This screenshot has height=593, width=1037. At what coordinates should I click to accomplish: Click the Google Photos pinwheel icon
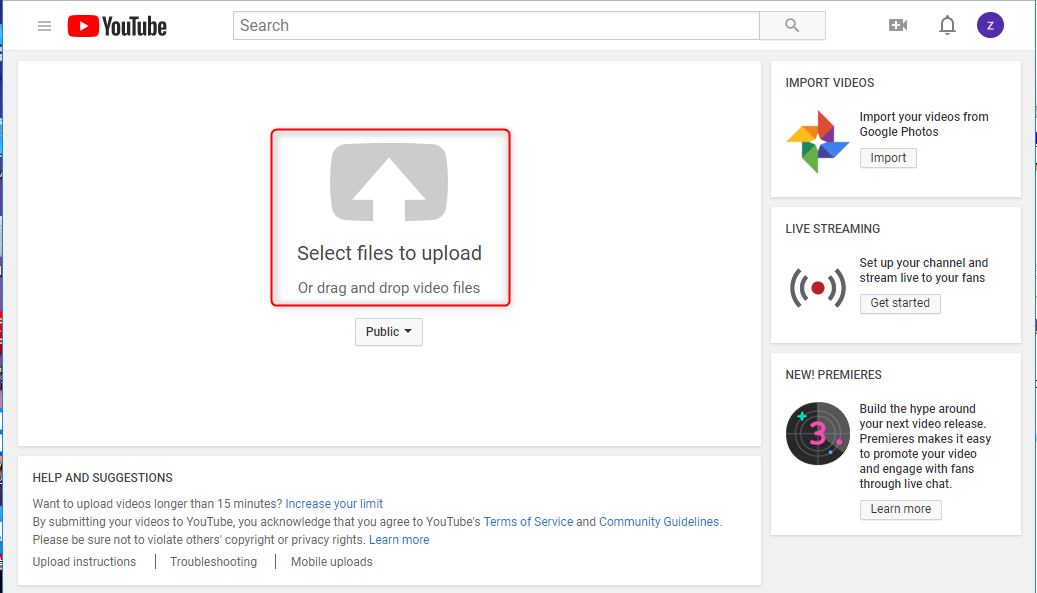pos(817,141)
